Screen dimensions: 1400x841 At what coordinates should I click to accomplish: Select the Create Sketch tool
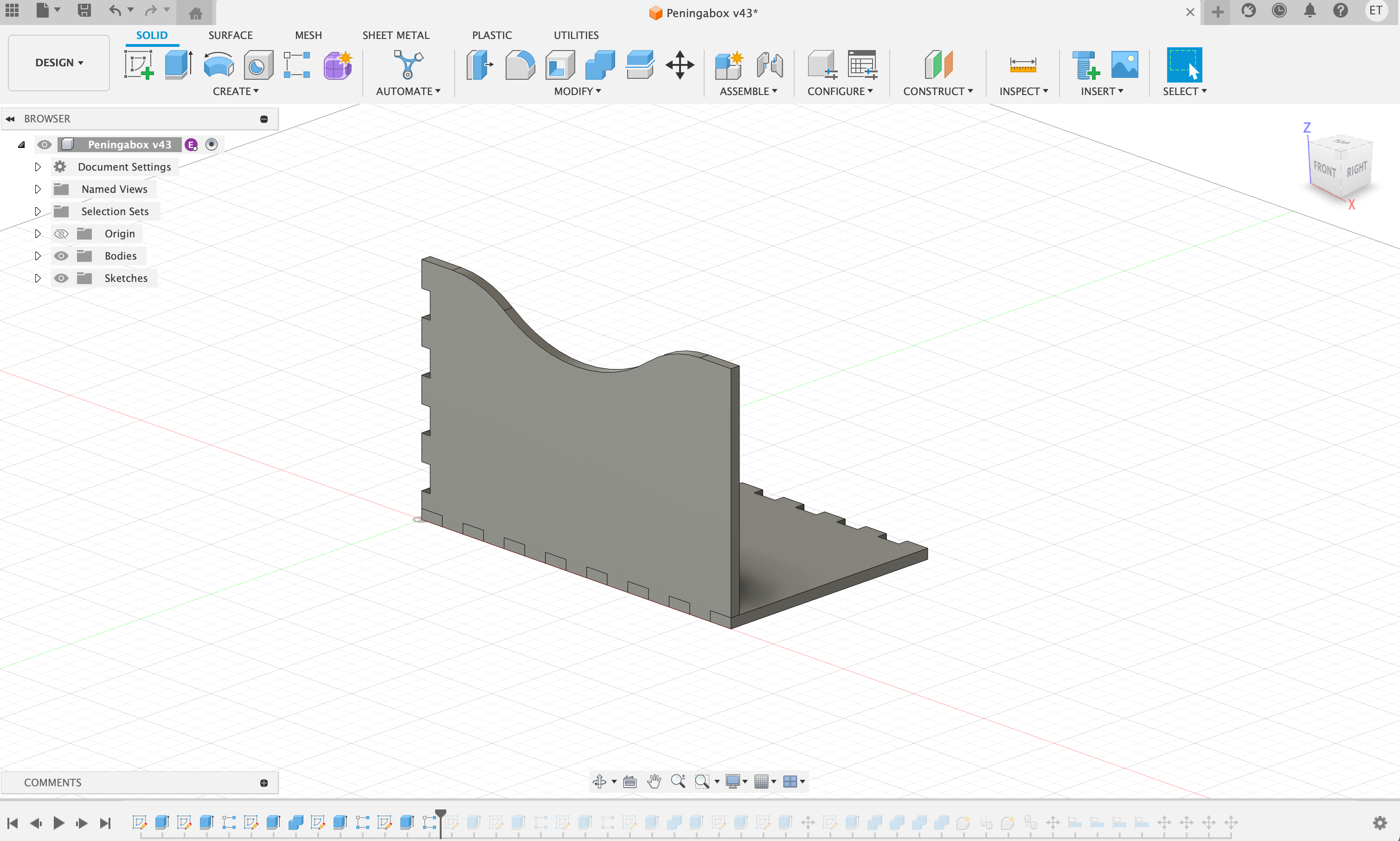coord(139,64)
